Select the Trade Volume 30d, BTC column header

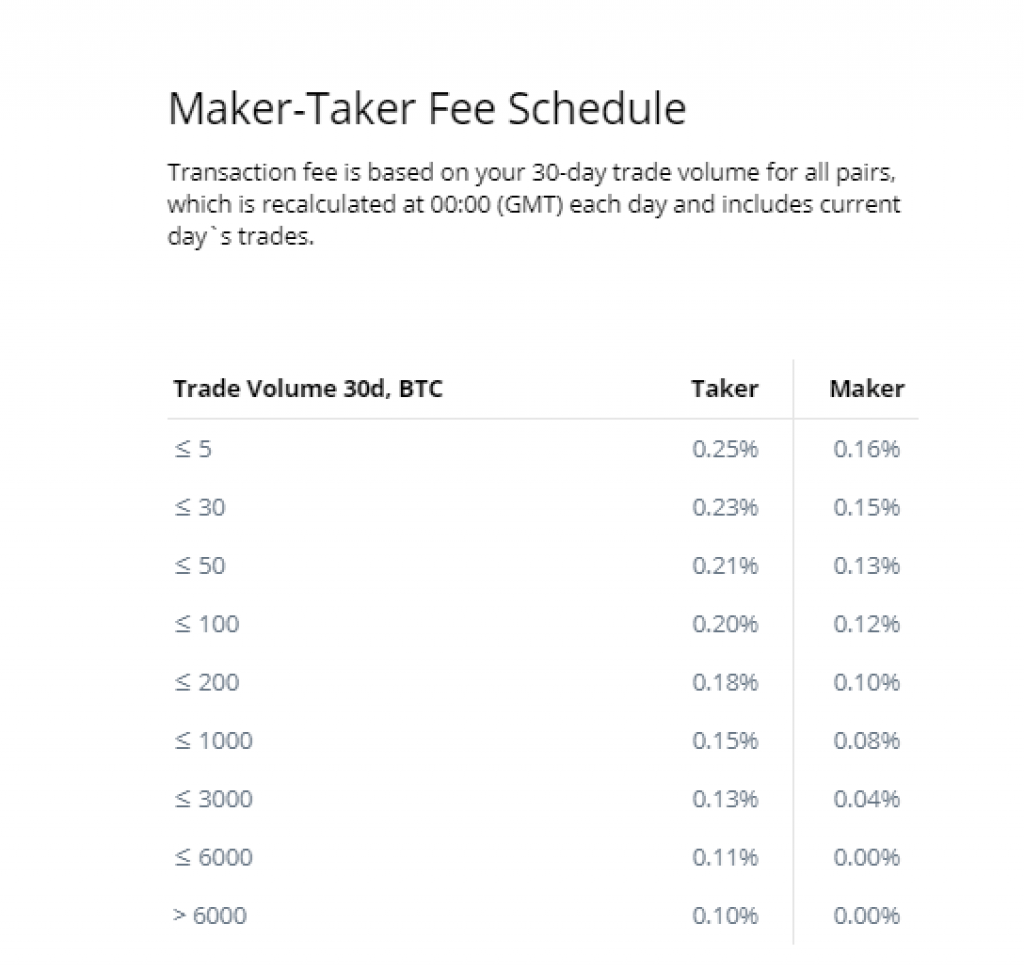tap(308, 389)
